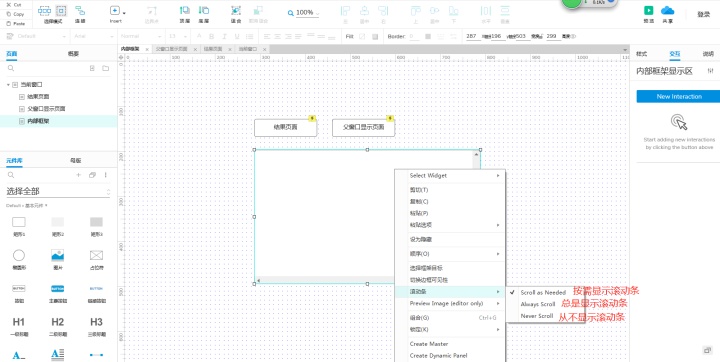
Task: Toggle italic formatting
Action: click(225, 37)
